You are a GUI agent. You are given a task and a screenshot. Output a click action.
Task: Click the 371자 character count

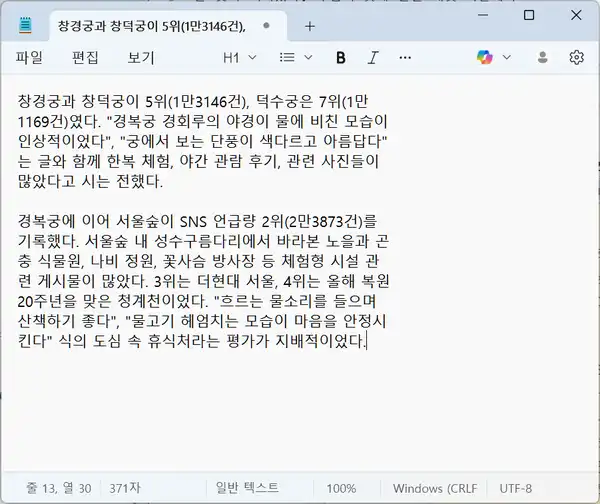(x=125, y=488)
